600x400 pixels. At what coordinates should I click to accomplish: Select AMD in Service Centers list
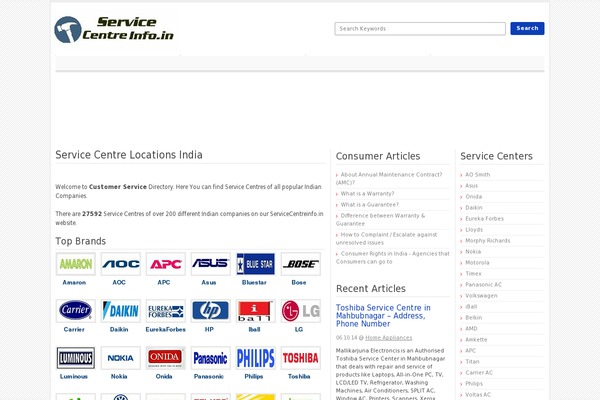click(x=471, y=329)
